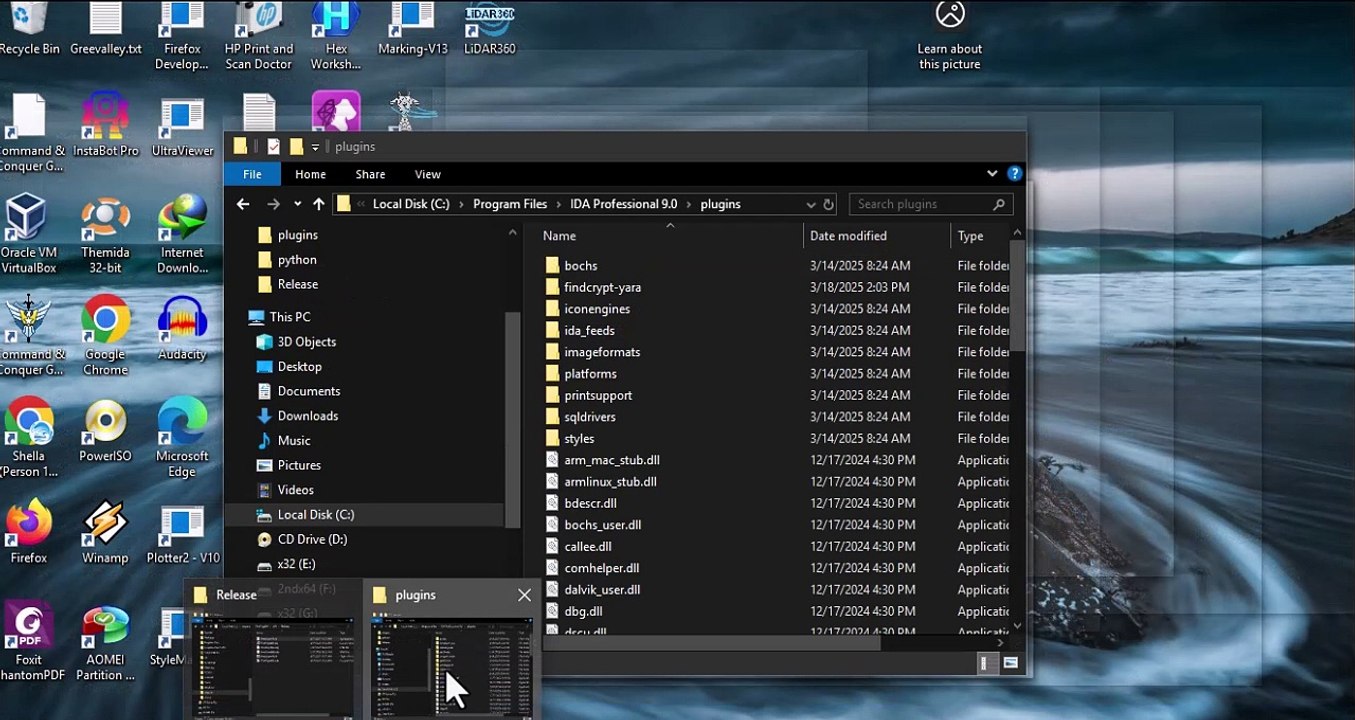Open Oracle VM VirtualBox shortcut
The height and width of the screenshot is (720, 1355).
tap(29, 234)
